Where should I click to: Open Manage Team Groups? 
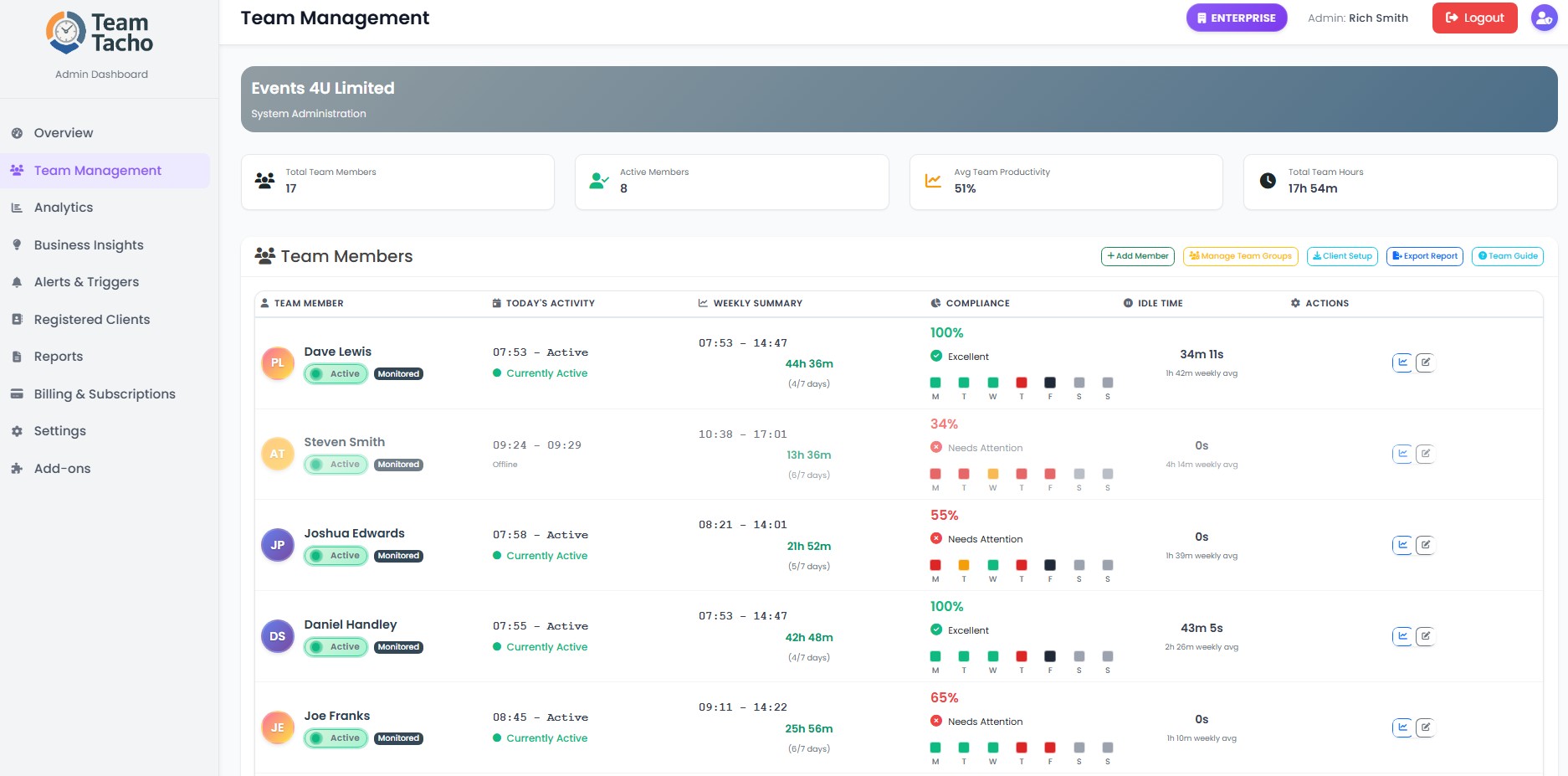click(1241, 256)
